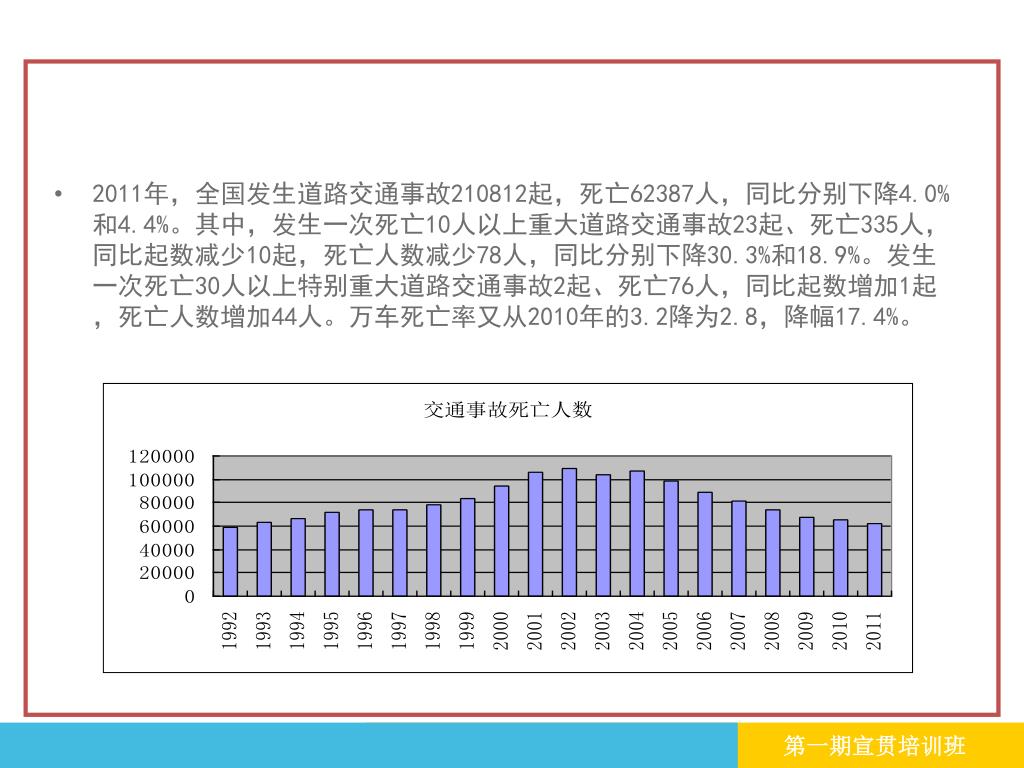This screenshot has height=768, width=1024.
Task: Select the 2011 bar in the chart
Action: tap(874, 560)
